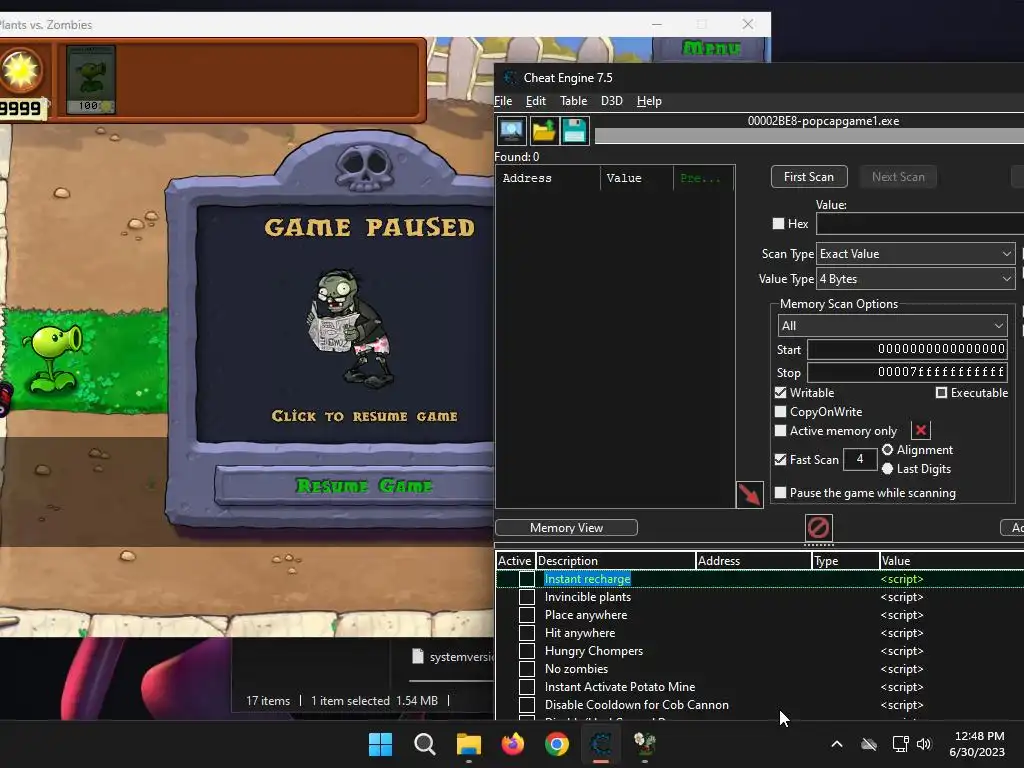This screenshot has width=1024, height=768.
Task: Click the floppy disk save table icon
Action: (x=575, y=131)
